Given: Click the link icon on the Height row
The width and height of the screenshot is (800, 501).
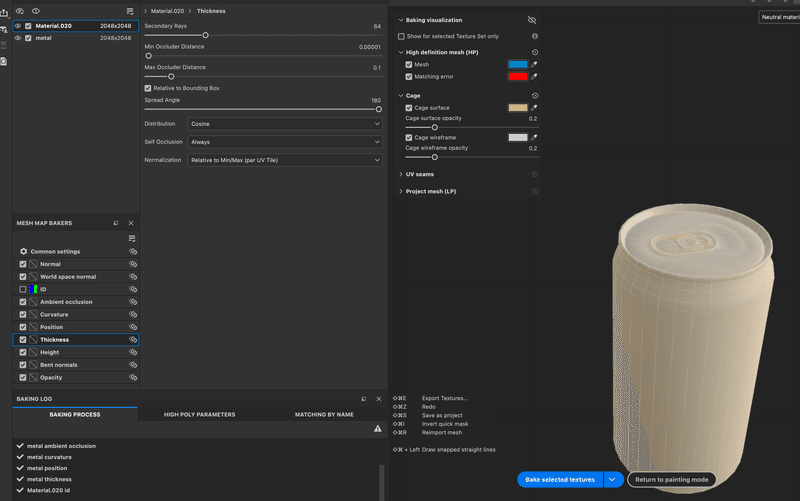Looking at the screenshot, I should click(x=133, y=352).
